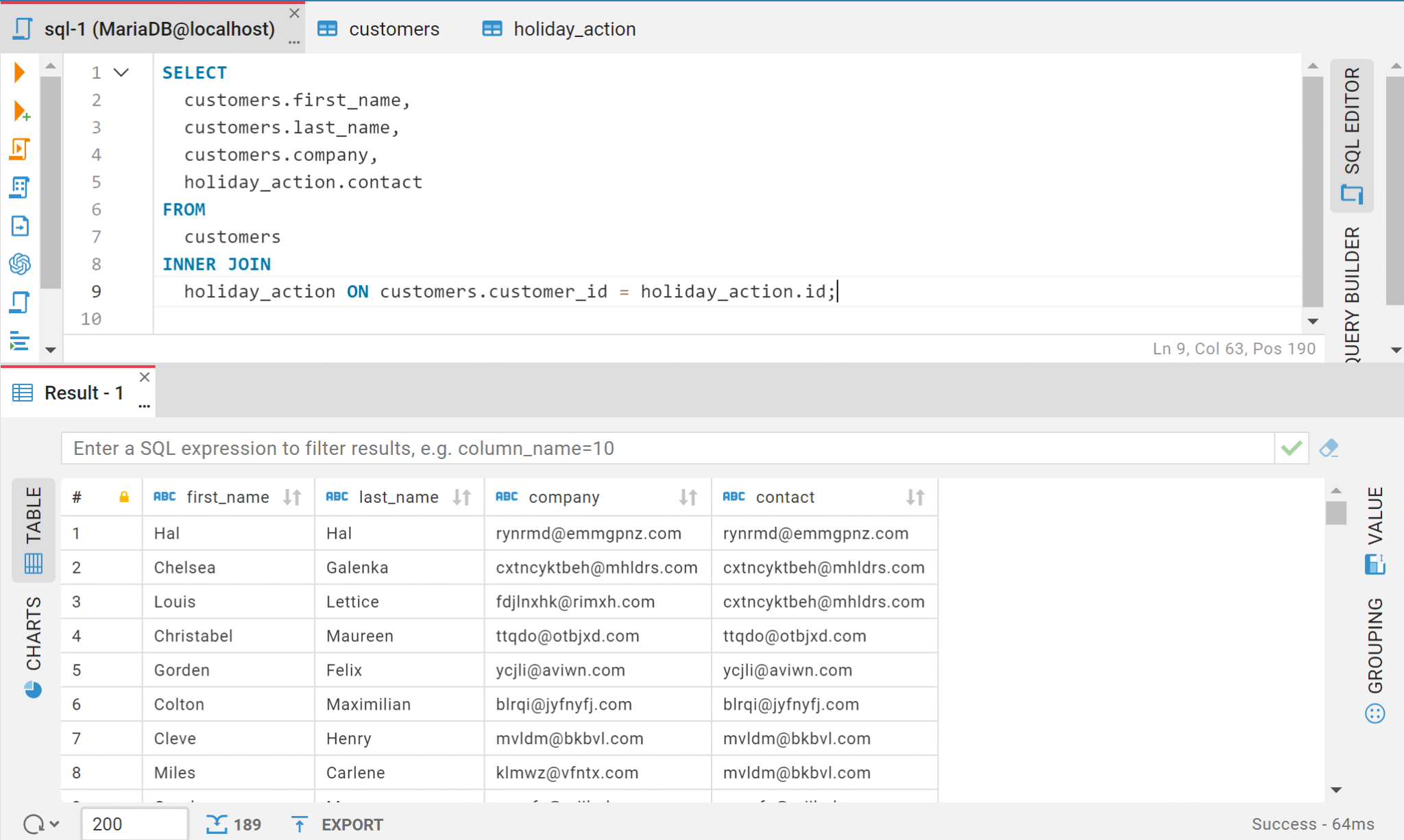Screen dimensions: 1404x840
Task: Toggle sorting on the first_name column
Action: point(291,497)
